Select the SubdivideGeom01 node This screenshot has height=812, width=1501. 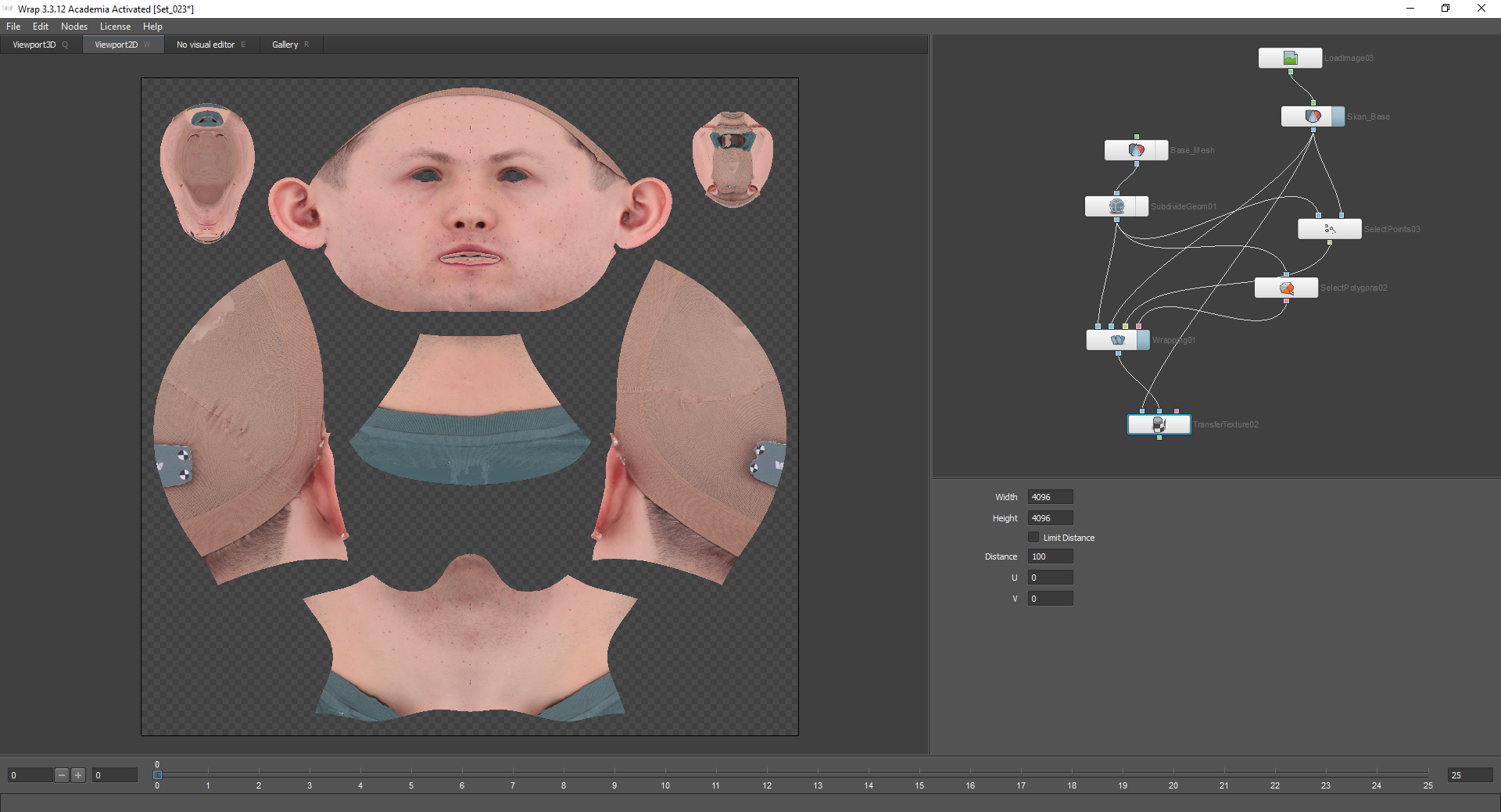pos(1116,206)
